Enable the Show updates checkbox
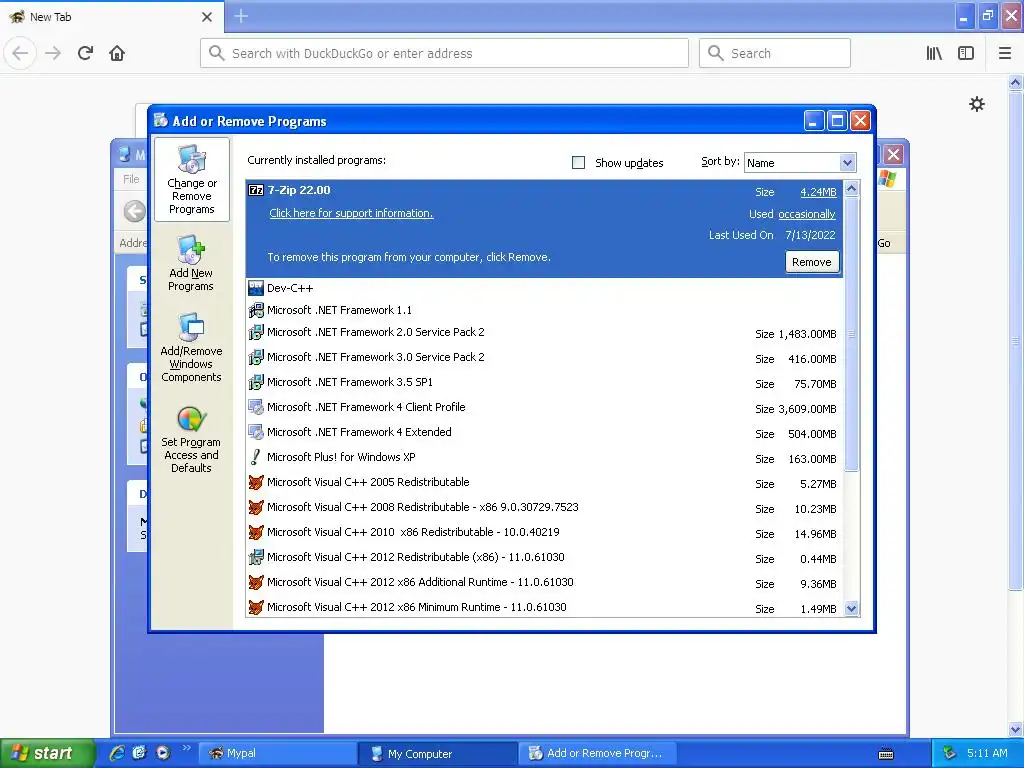1024x768 pixels. click(578, 162)
